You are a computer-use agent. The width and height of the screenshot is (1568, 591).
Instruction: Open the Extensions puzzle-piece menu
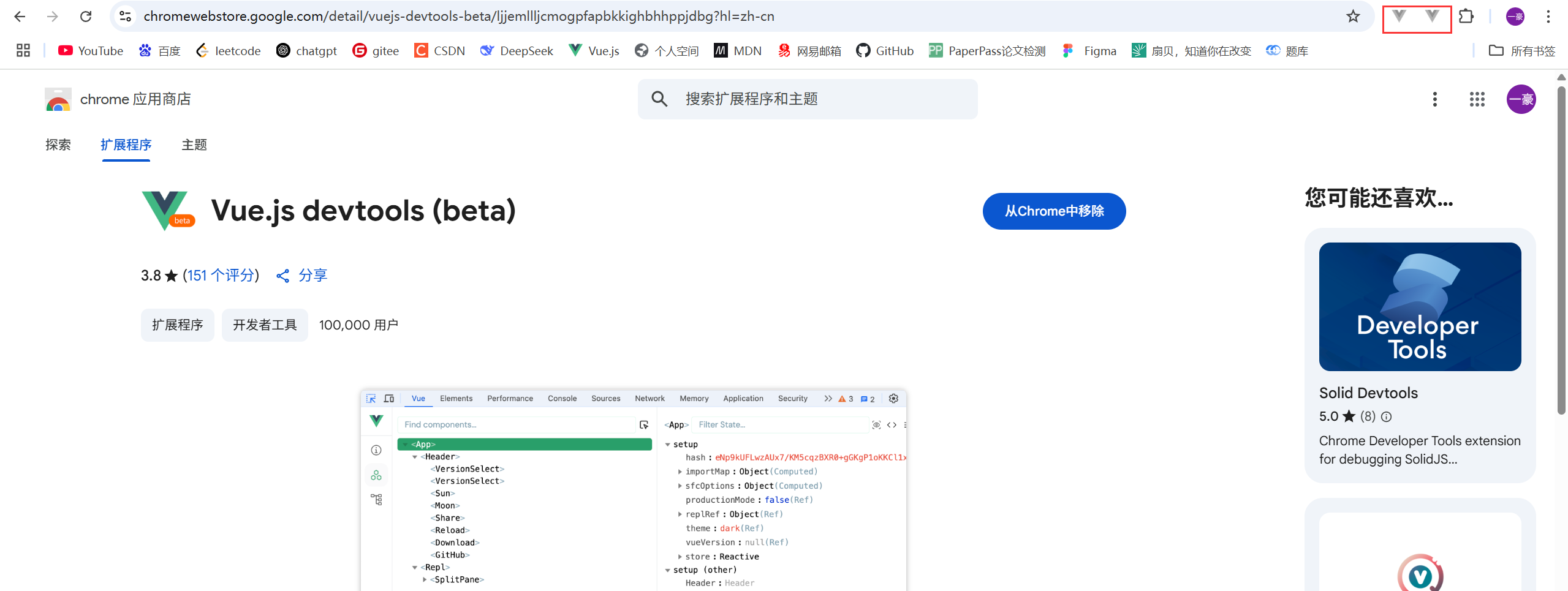pos(1466,17)
